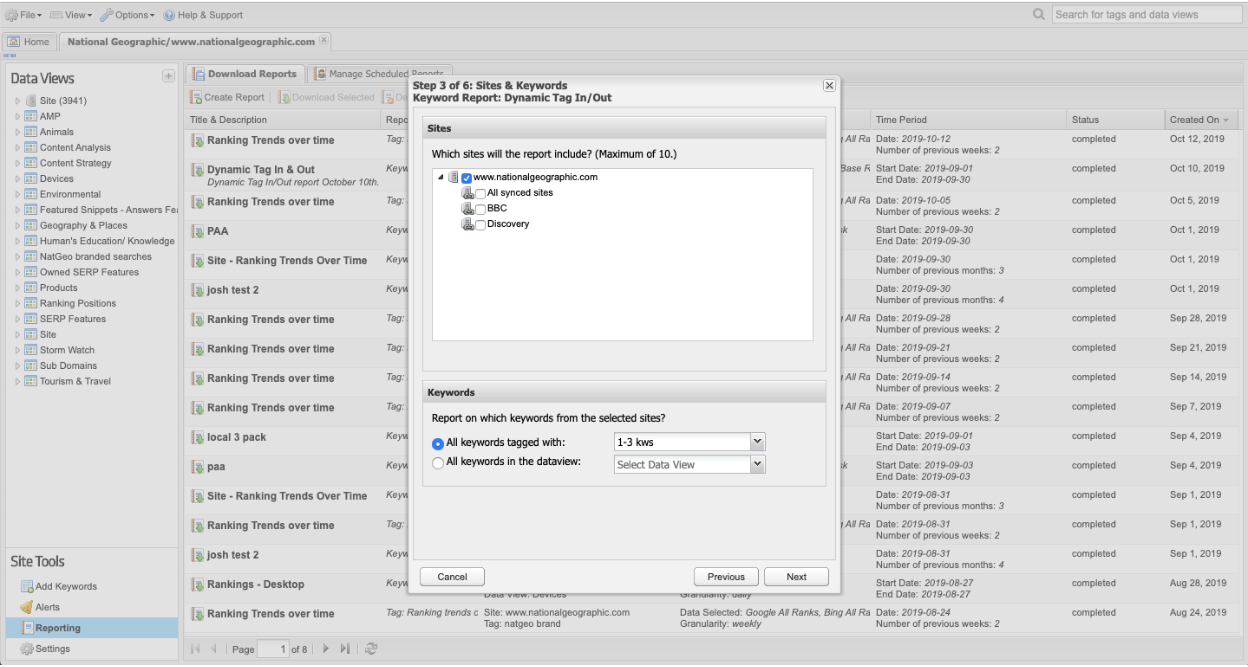Click the Next button in the dialog
1248x667 pixels.
(x=796, y=577)
